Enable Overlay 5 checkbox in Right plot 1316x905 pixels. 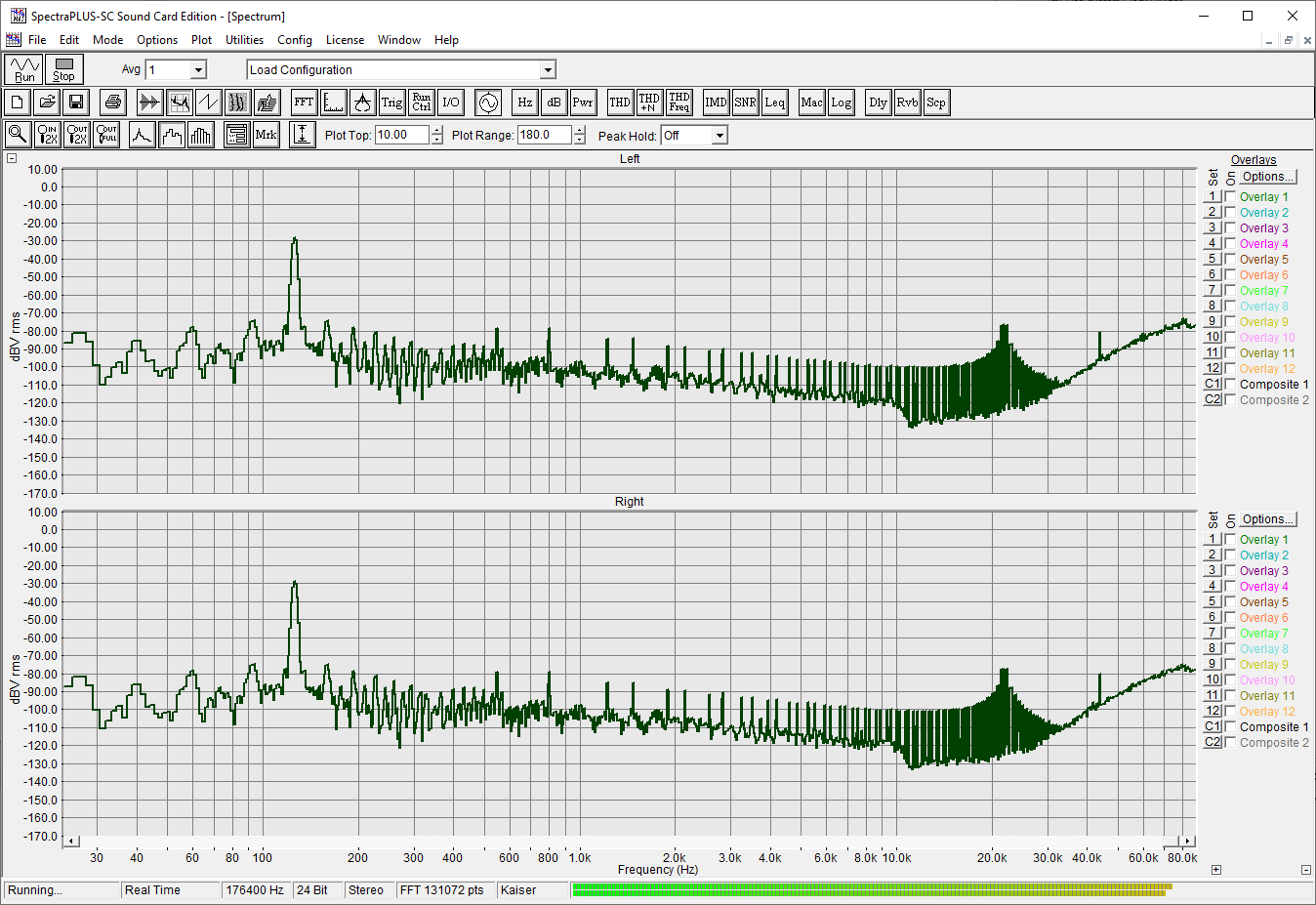click(x=1230, y=602)
